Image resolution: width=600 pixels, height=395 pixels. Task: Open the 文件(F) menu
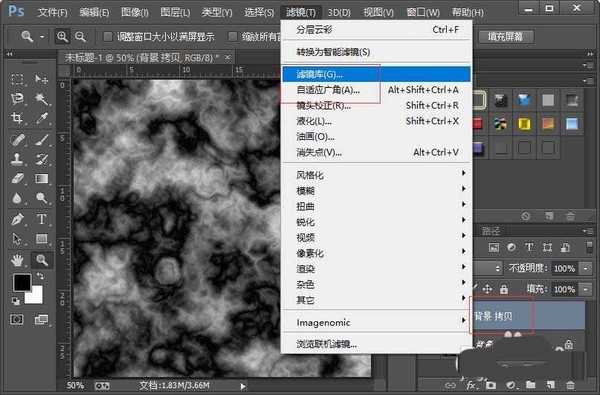click(52, 13)
